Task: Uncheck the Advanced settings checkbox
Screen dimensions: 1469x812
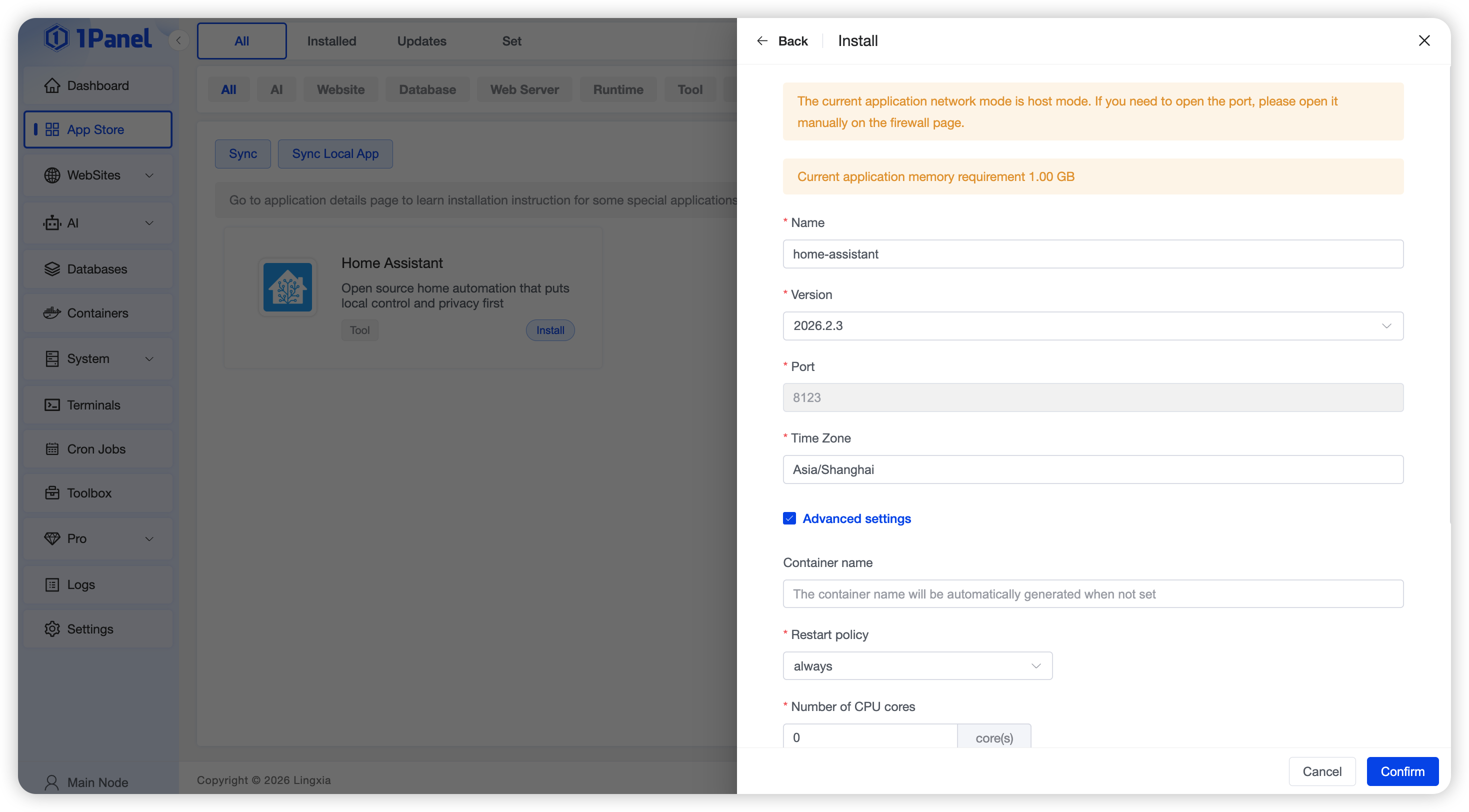Action: (789, 518)
